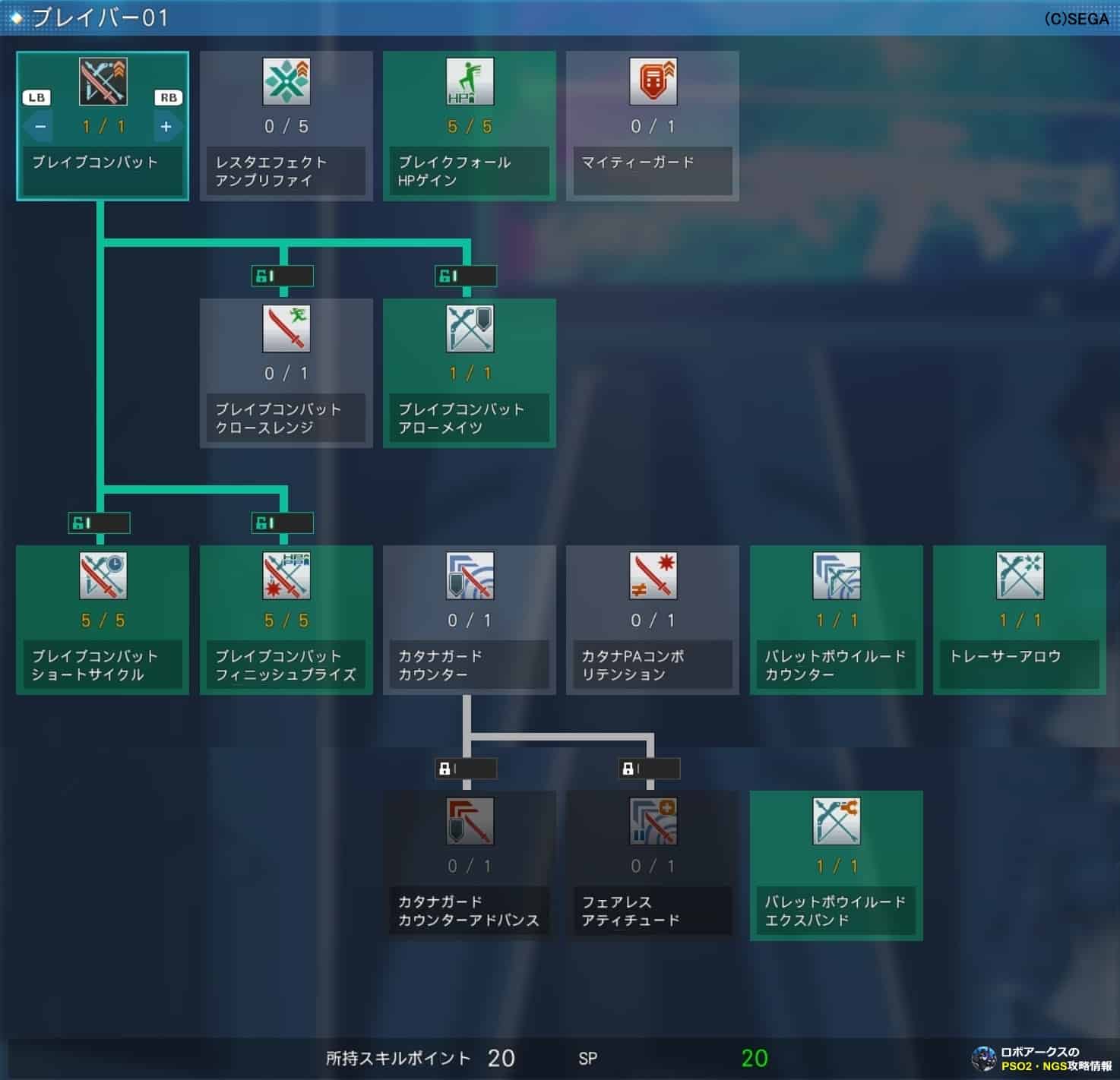Image resolution: width=1120 pixels, height=1080 pixels.
Task: Click locked badge above フェアレスアティチュード
Action: (x=650, y=769)
